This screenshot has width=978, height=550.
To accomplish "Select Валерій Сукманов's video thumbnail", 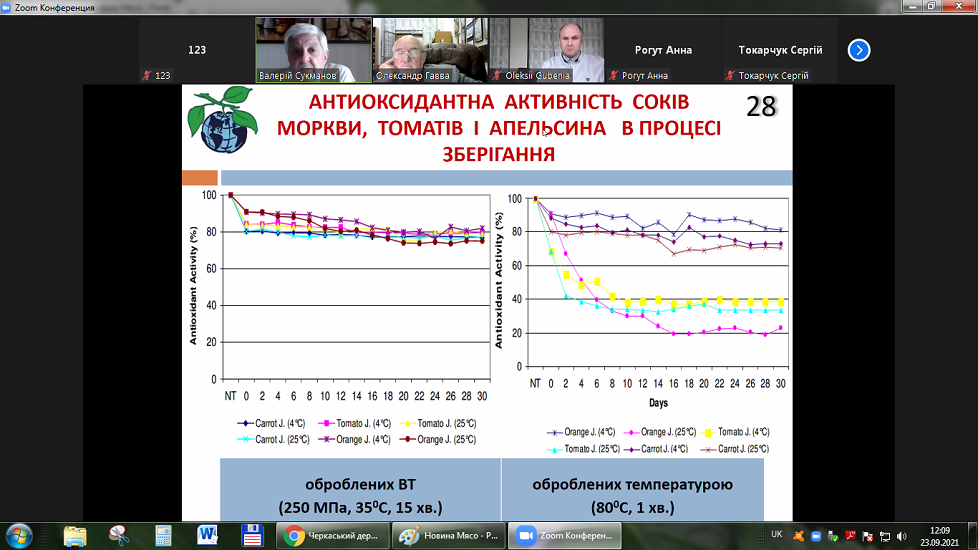I will pyautogui.click(x=314, y=50).
